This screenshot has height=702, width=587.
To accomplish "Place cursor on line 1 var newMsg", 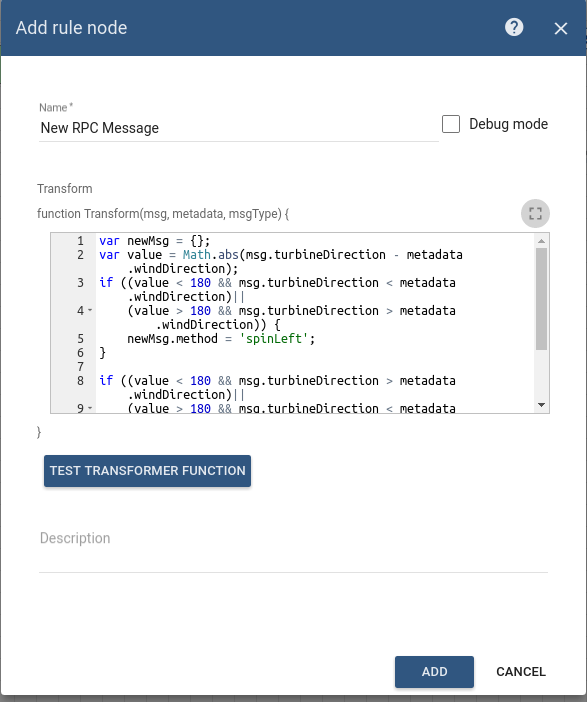I will pos(154,241).
